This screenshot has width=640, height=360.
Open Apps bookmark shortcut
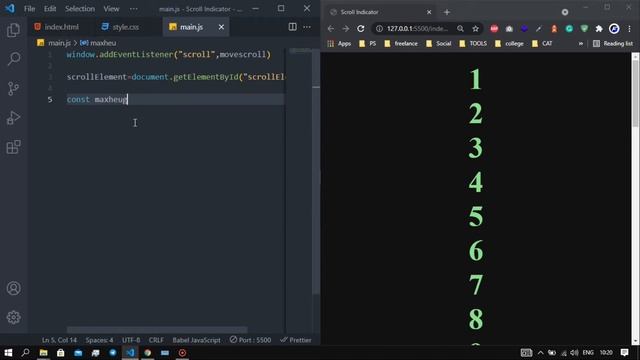340,44
